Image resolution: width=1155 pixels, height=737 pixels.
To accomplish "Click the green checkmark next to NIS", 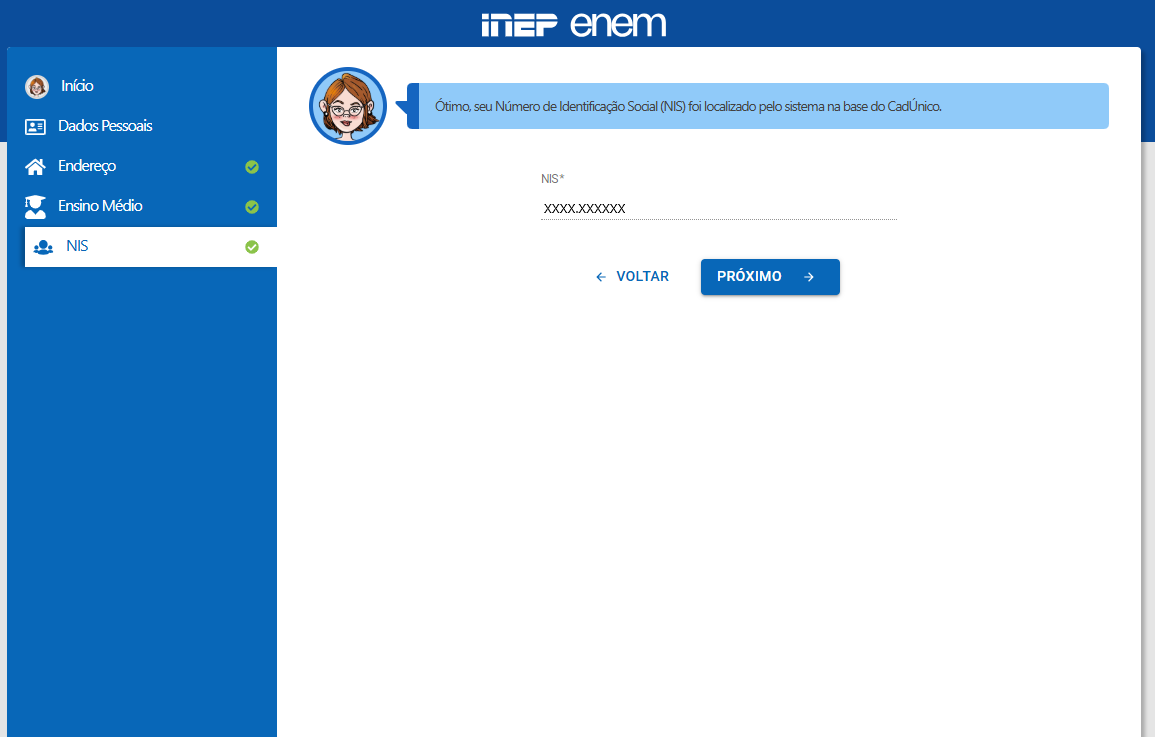I will [252, 247].
